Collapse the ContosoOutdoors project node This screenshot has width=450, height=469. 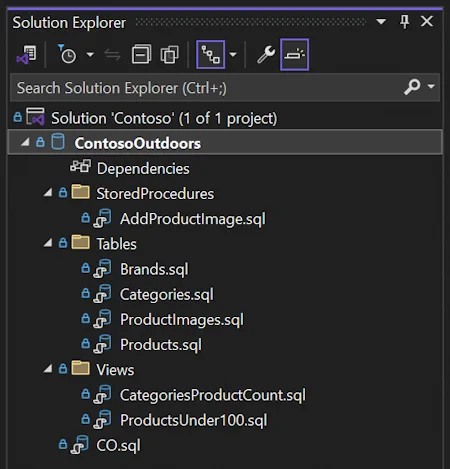(x=25, y=143)
